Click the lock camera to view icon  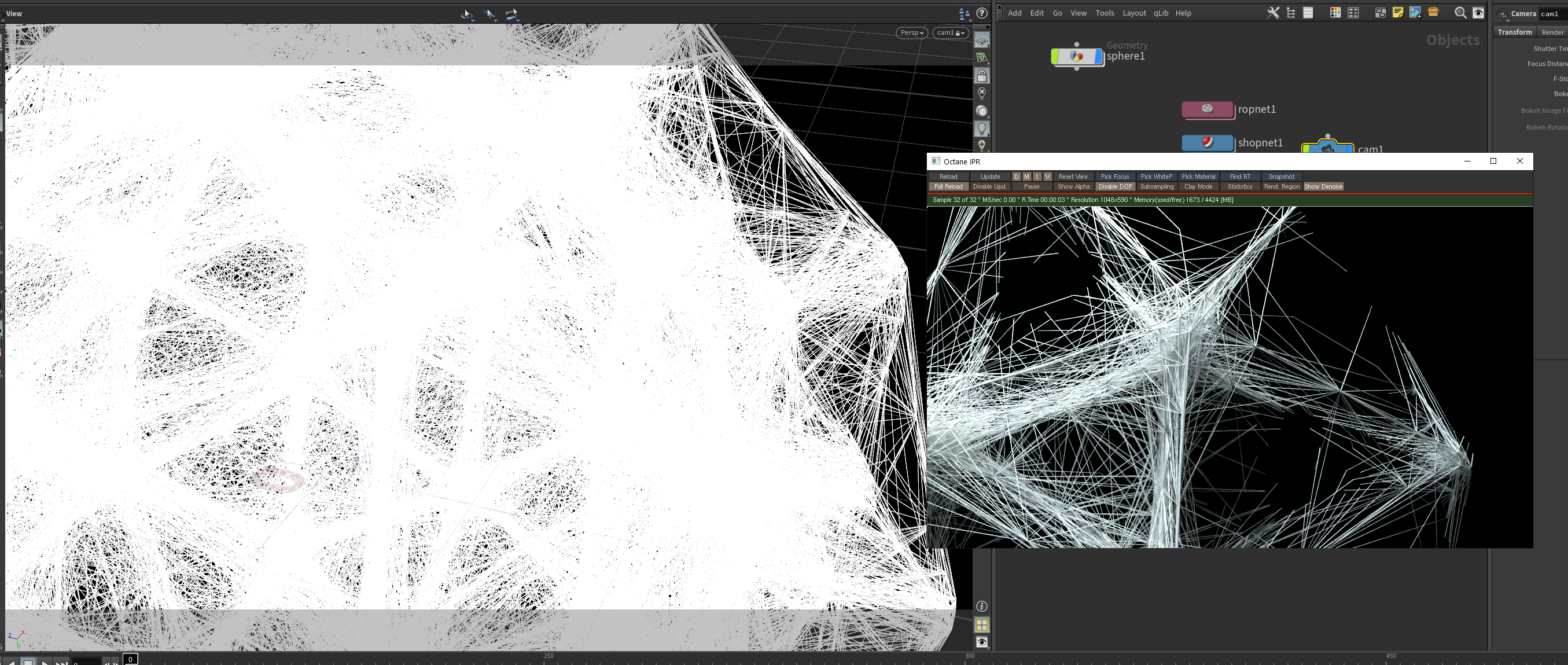(x=981, y=76)
